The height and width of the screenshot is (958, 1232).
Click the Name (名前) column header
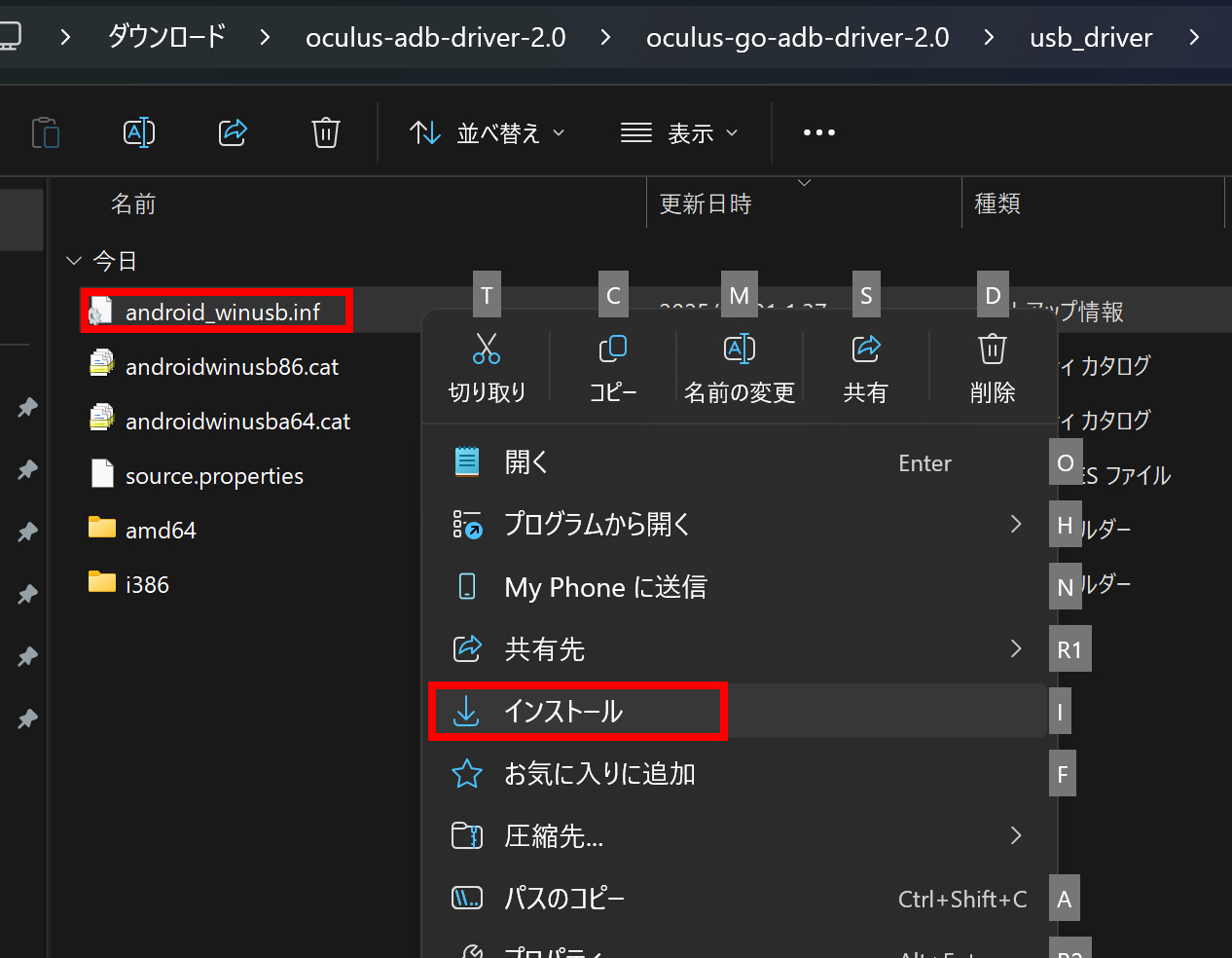tap(133, 203)
